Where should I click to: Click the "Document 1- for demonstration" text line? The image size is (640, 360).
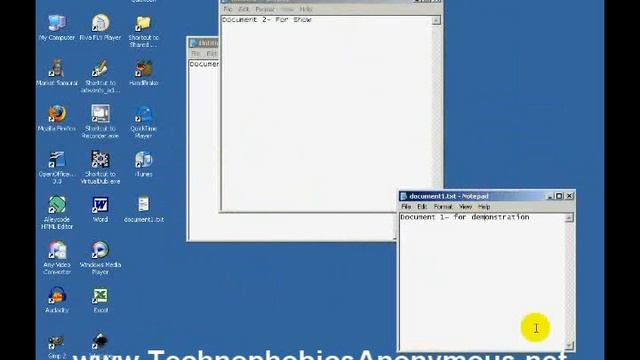(464, 217)
